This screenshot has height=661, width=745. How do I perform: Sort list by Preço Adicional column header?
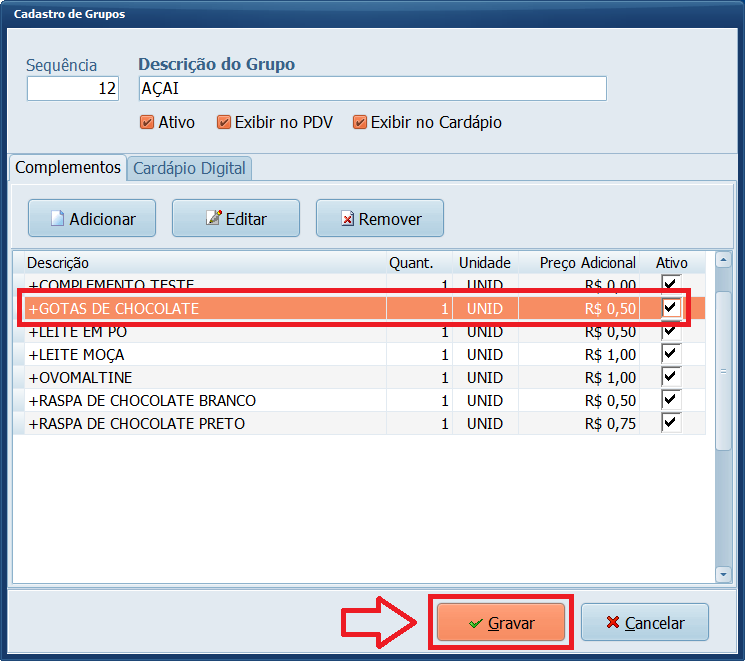[x=587, y=263]
